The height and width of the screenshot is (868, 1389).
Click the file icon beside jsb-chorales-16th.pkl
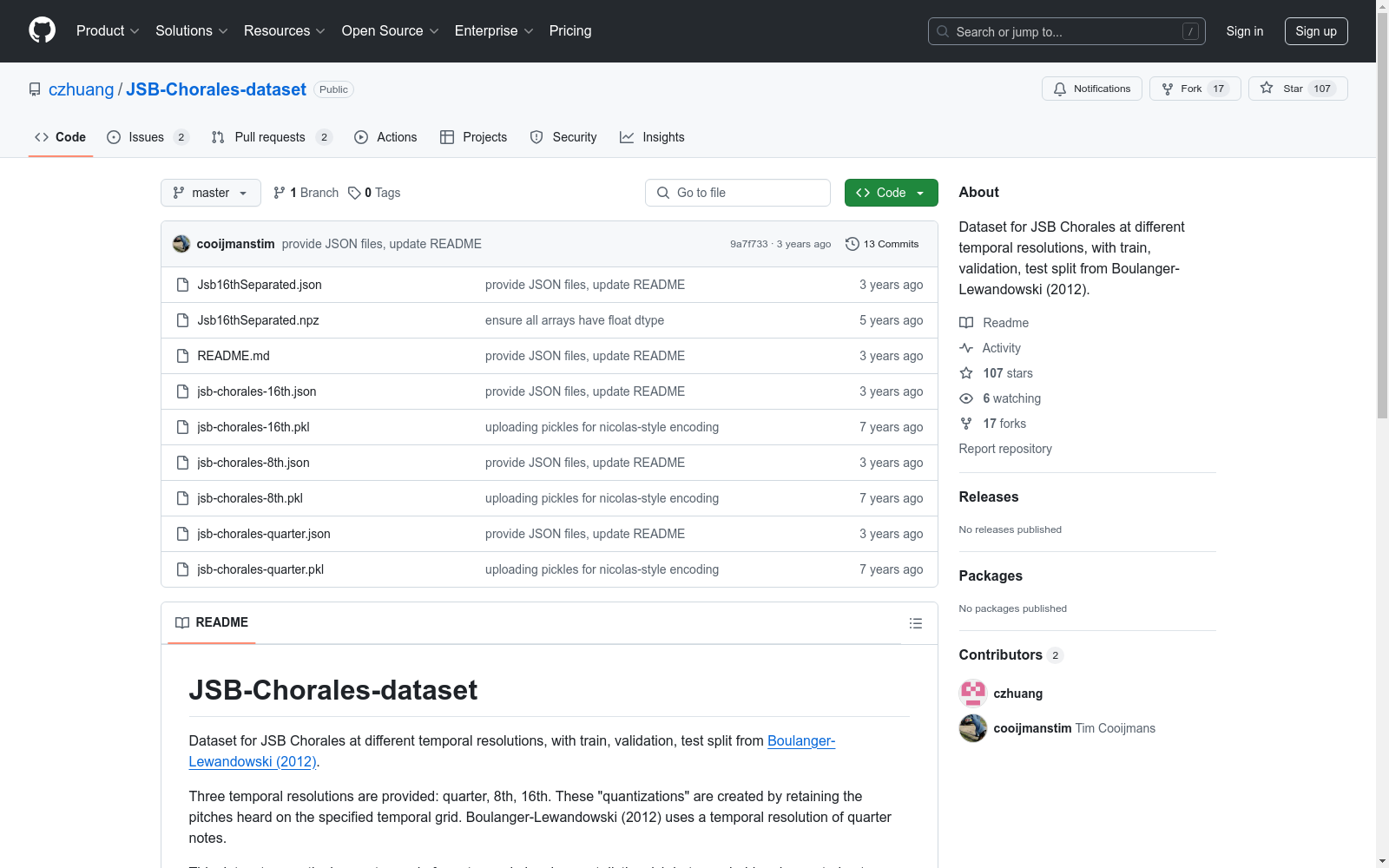coord(182,427)
